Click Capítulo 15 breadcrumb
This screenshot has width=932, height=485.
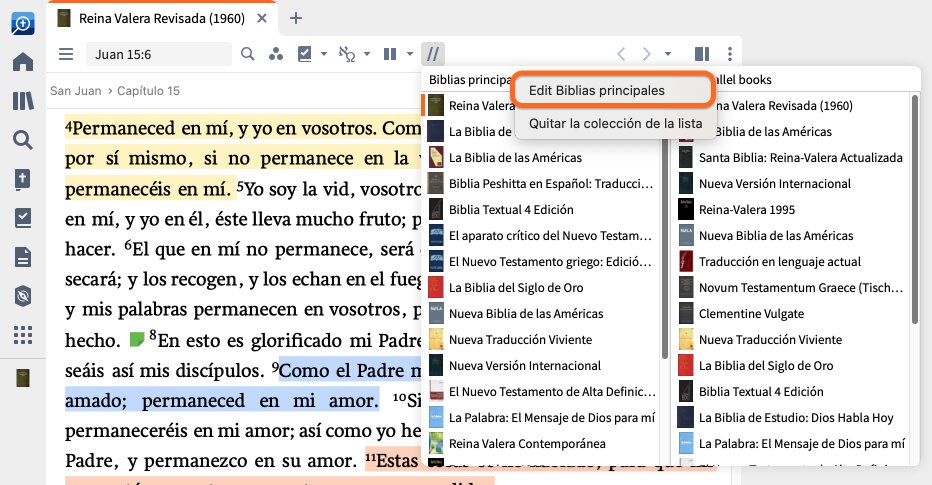click(x=148, y=91)
